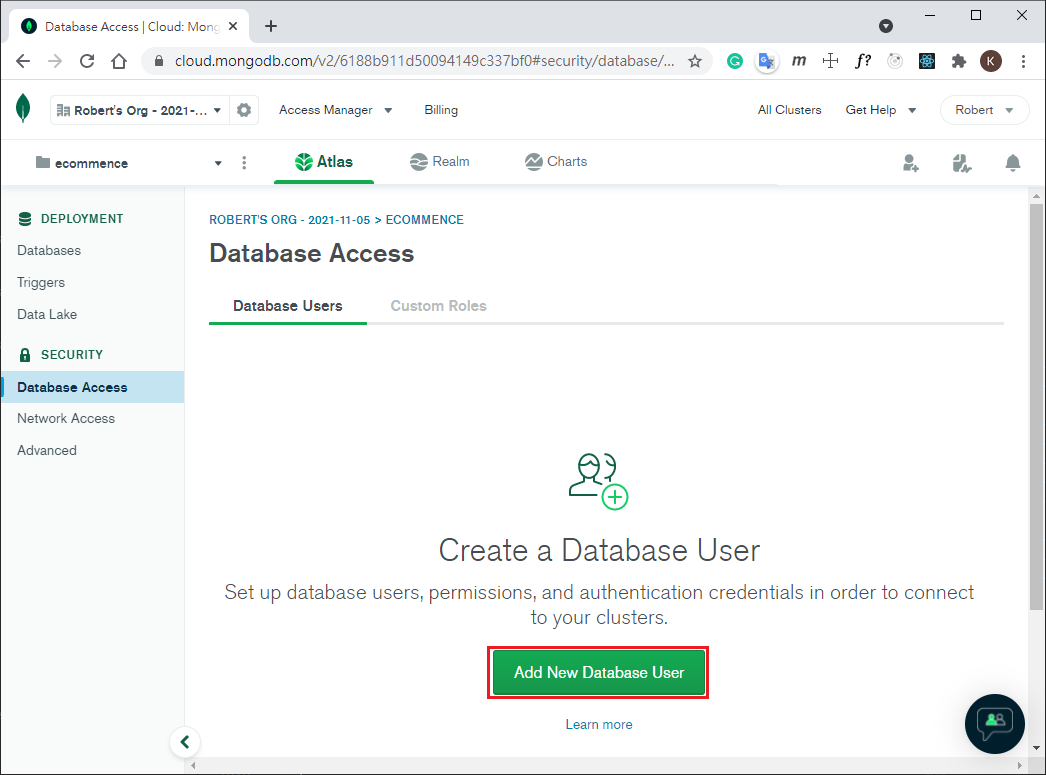Open the All Clusters link

(789, 110)
